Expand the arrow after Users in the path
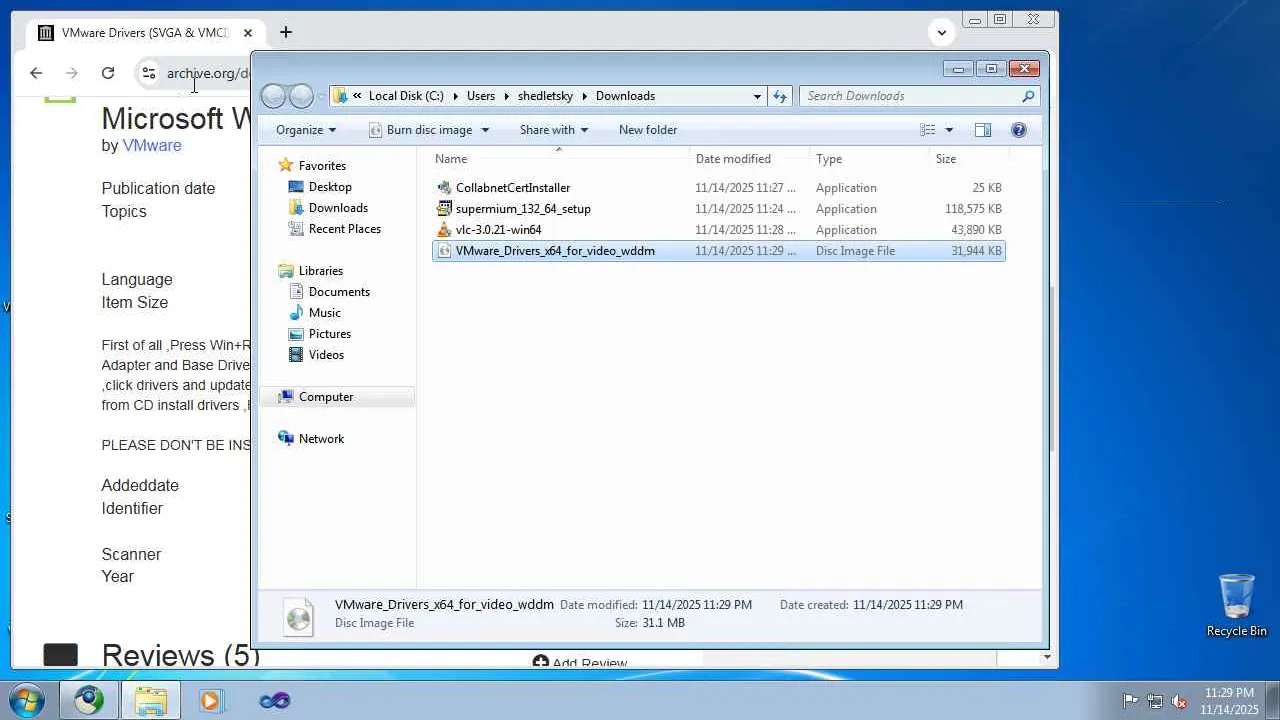Viewport: 1280px width, 720px height. coord(506,96)
